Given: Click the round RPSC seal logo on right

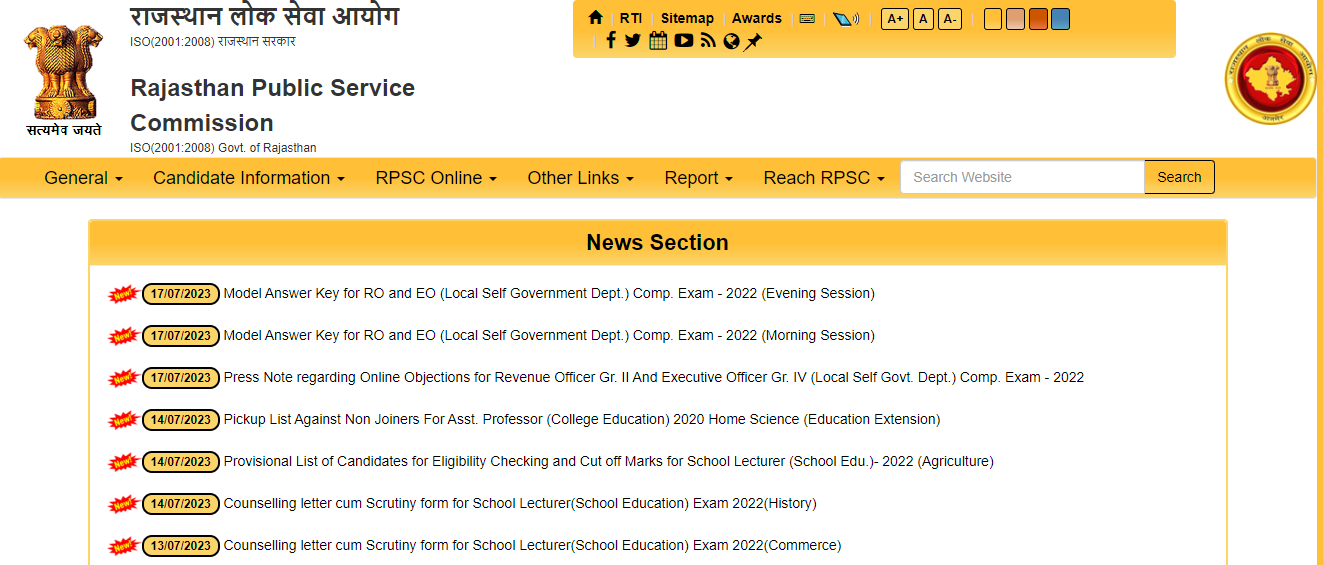Looking at the screenshot, I should click(1269, 78).
